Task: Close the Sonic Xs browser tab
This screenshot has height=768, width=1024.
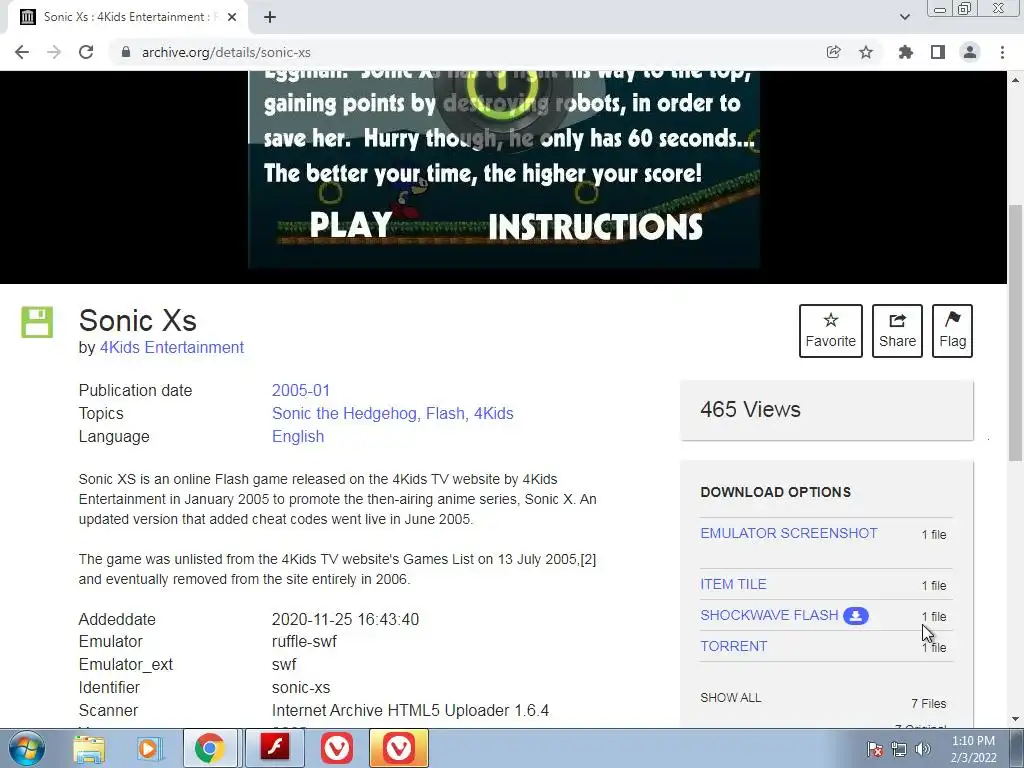Action: click(x=232, y=17)
